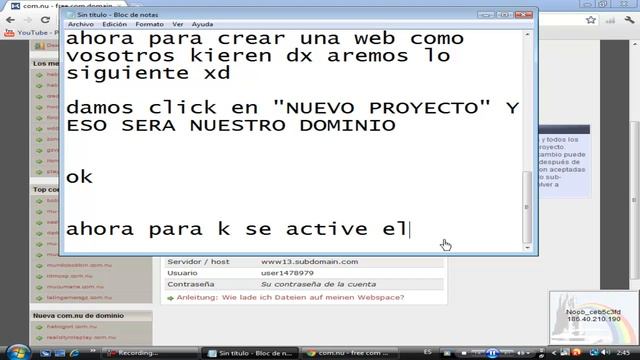
Task: Click the "Los me" sidebar heading
Action: click(x=46, y=63)
